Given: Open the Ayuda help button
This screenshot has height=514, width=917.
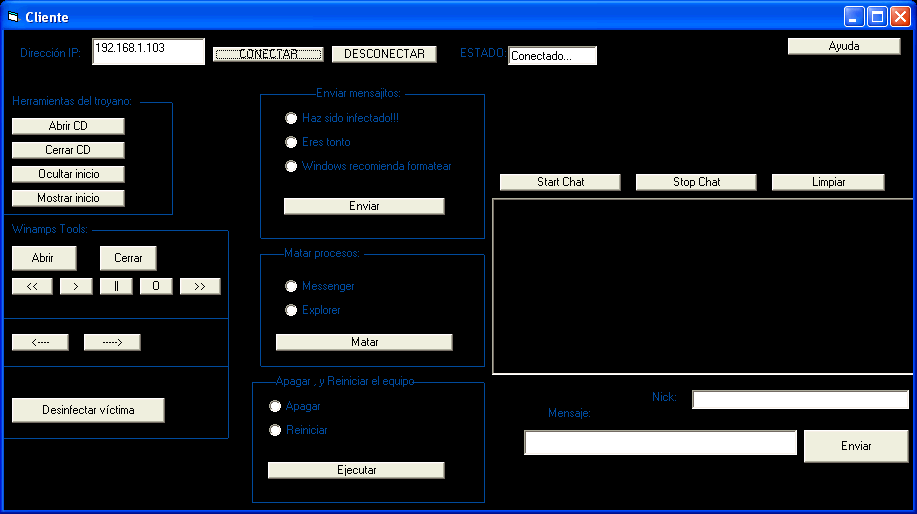Looking at the screenshot, I should coord(843,46).
